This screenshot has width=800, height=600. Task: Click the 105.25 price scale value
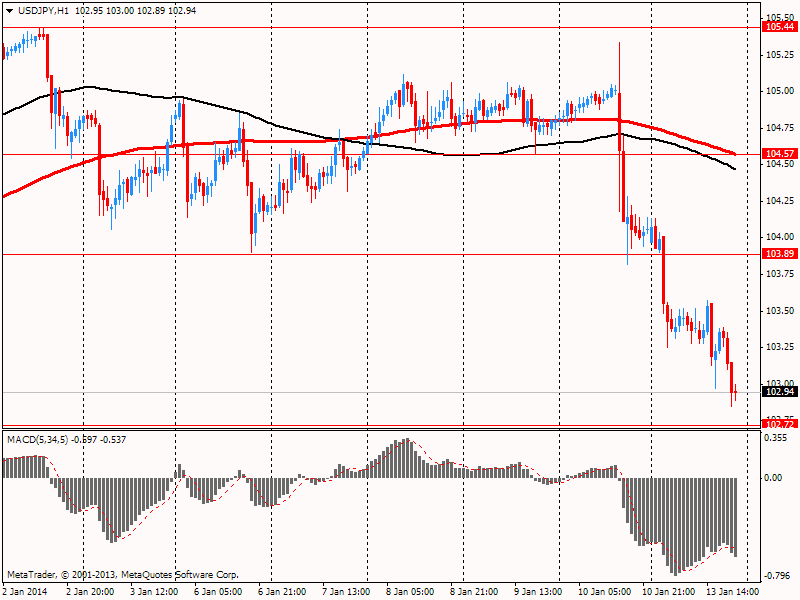pyautogui.click(x=780, y=55)
